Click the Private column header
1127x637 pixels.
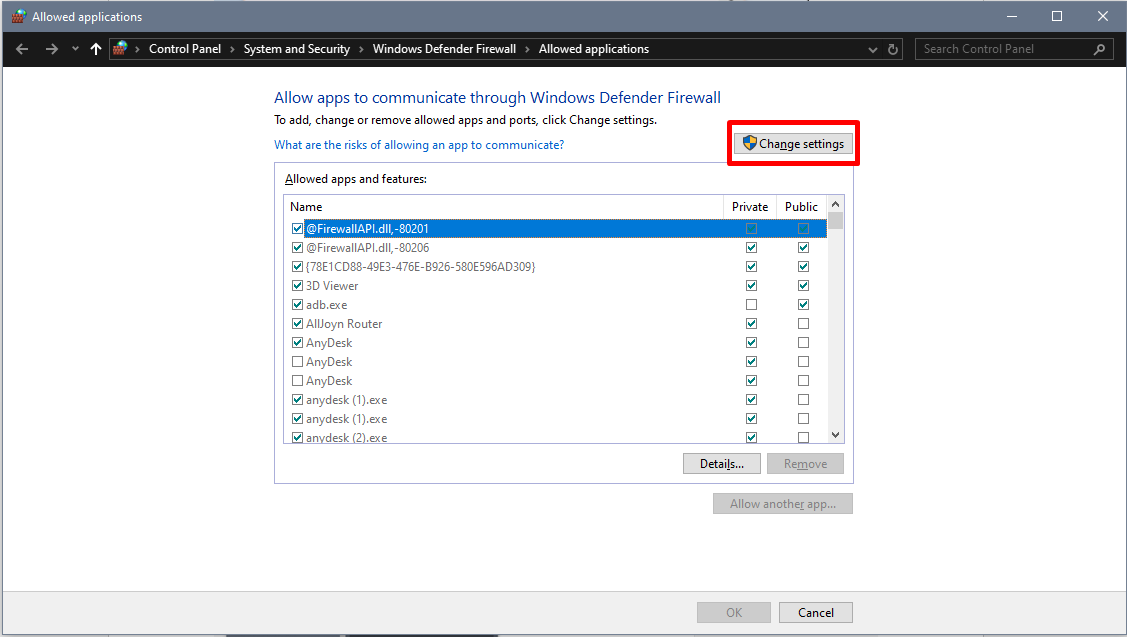click(750, 206)
